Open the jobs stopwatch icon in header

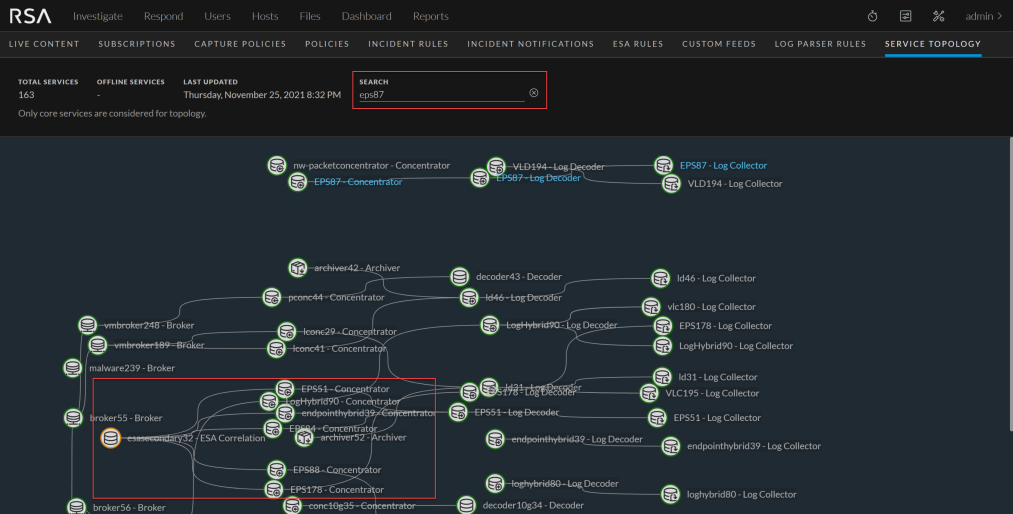tap(872, 16)
